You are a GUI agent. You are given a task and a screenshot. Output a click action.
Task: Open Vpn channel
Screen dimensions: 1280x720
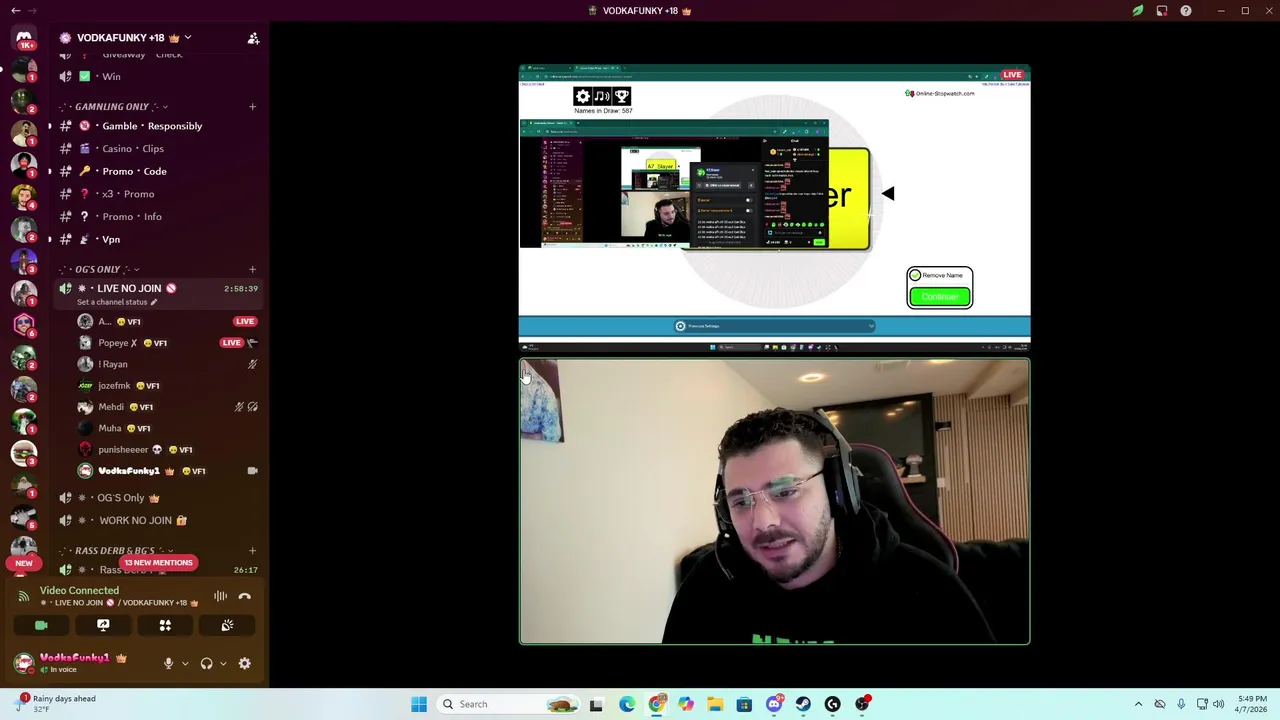click(x=157, y=239)
